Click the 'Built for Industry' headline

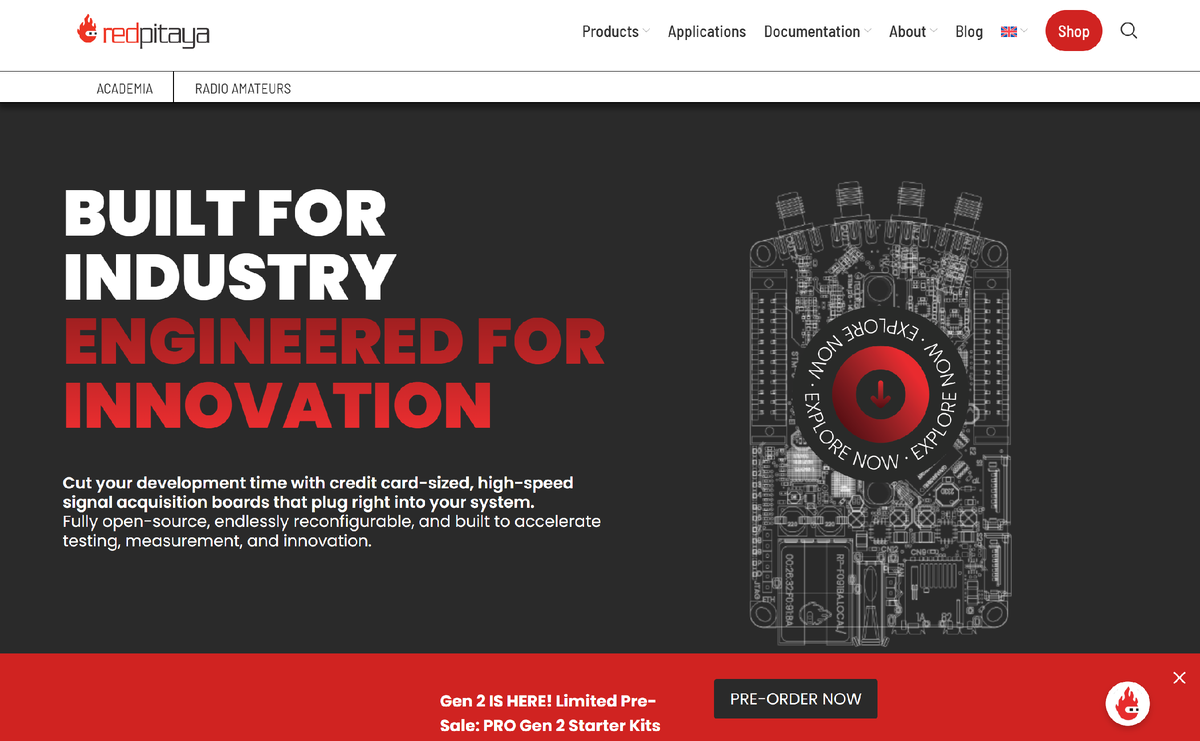pyautogui.click(x=230, y=245)
